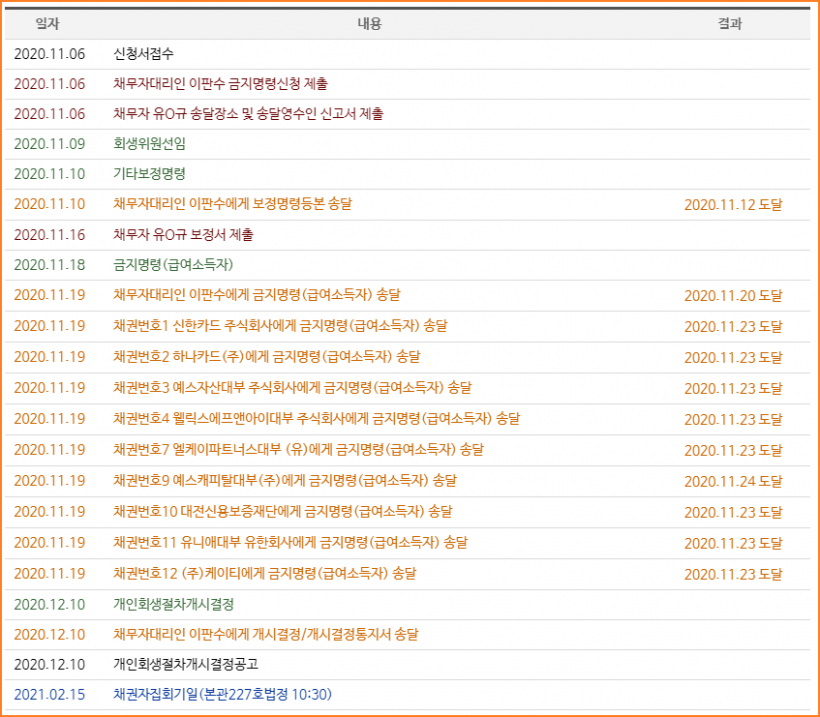Click the 2020.11.16 date cell
The image size is (820, 717).
[x=50, y=234]
